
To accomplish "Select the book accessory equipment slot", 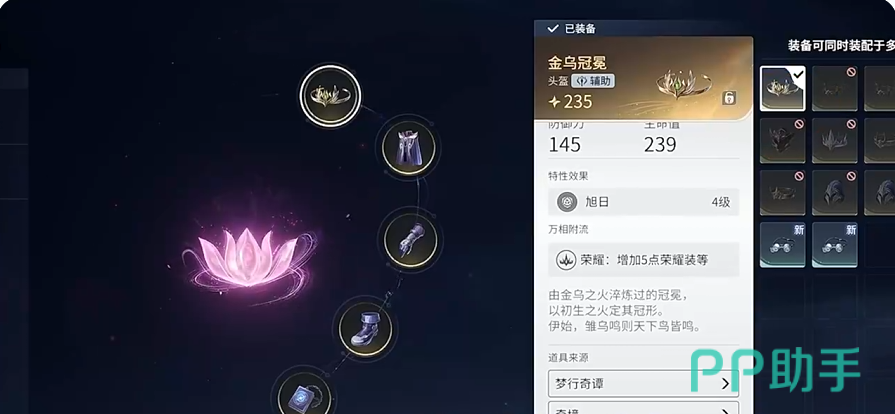I will tap(304, 394).
